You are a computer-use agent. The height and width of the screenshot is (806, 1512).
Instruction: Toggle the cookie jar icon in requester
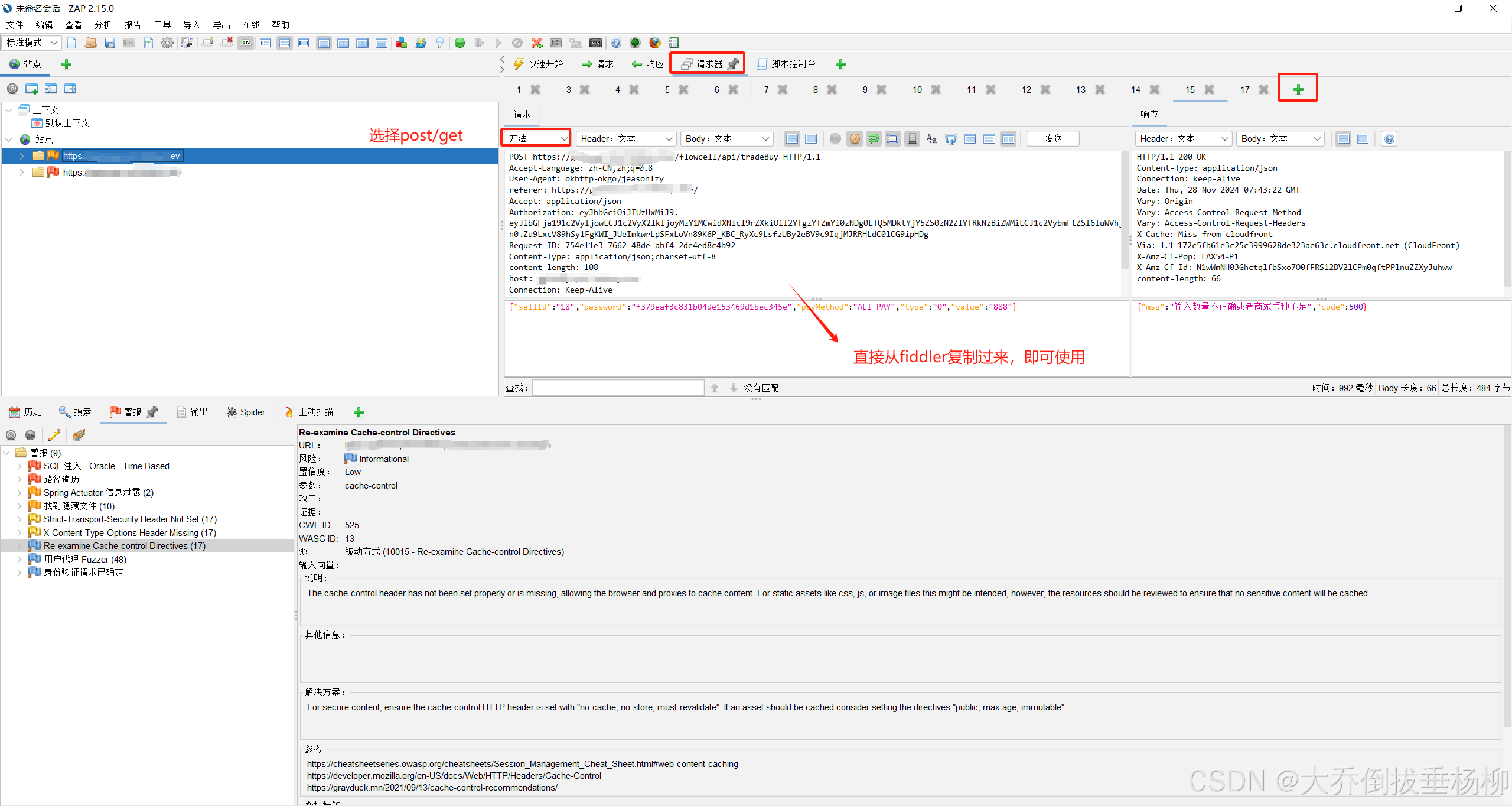(x=854, y=139)
